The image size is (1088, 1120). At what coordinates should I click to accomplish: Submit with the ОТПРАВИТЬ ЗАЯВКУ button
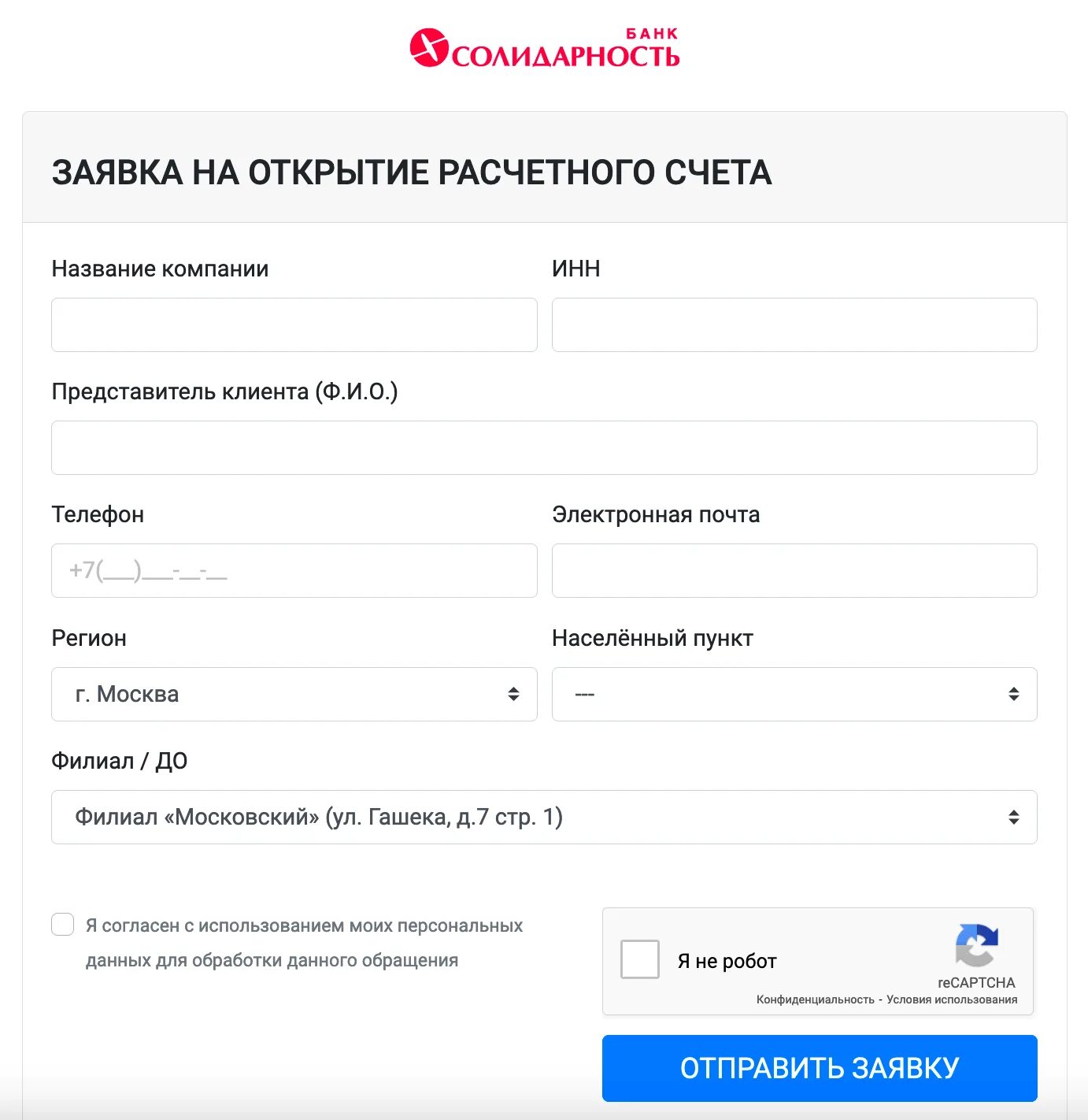[820, 1068]
